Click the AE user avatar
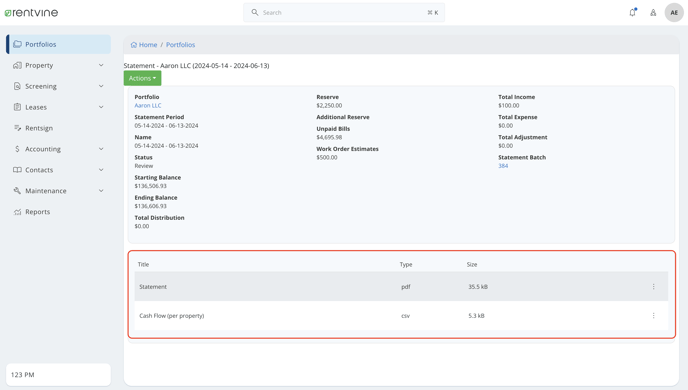The image size is (688, 390). pyautogui.click(x=674, y=12)
